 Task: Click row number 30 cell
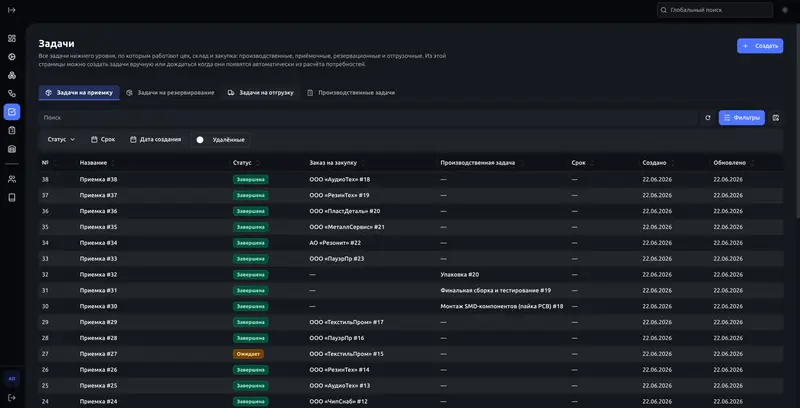(x=45, y=307)
